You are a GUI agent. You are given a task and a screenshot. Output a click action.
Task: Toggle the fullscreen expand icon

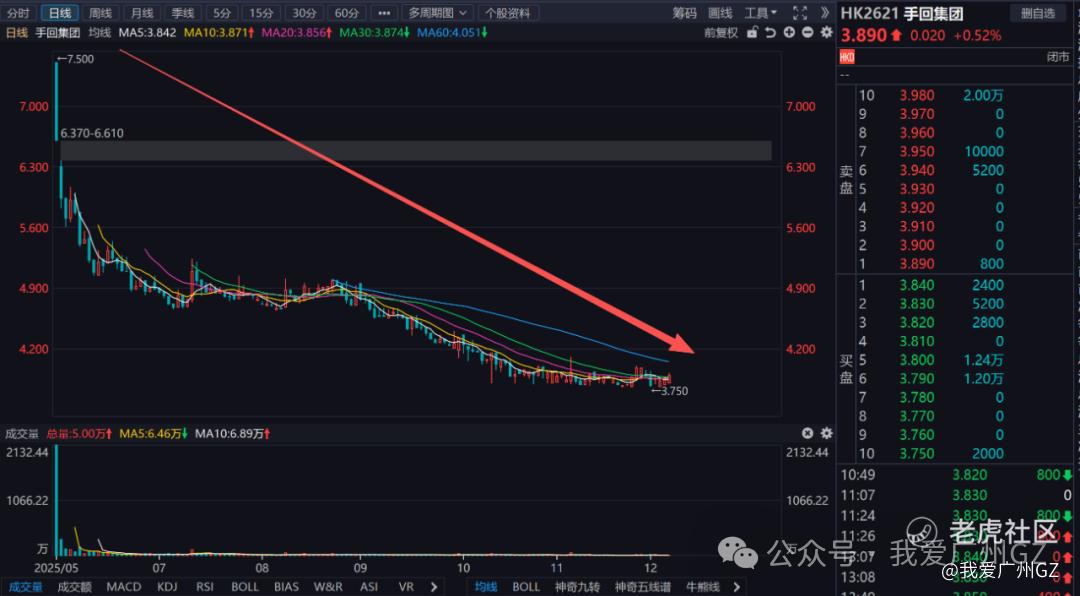[x=800, y=12]
